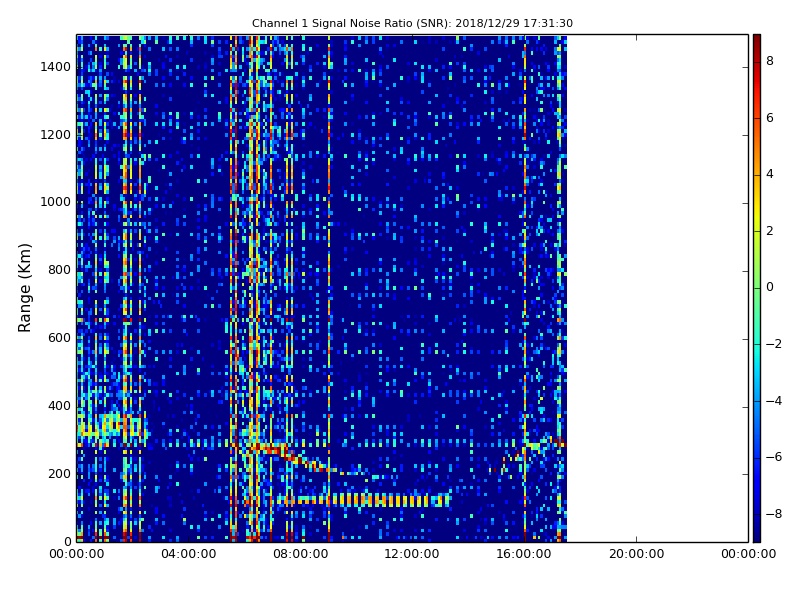This screenshot has width=800, height=600.
Task: Click the y-axis tick label '200'
Action: point(59,473)
